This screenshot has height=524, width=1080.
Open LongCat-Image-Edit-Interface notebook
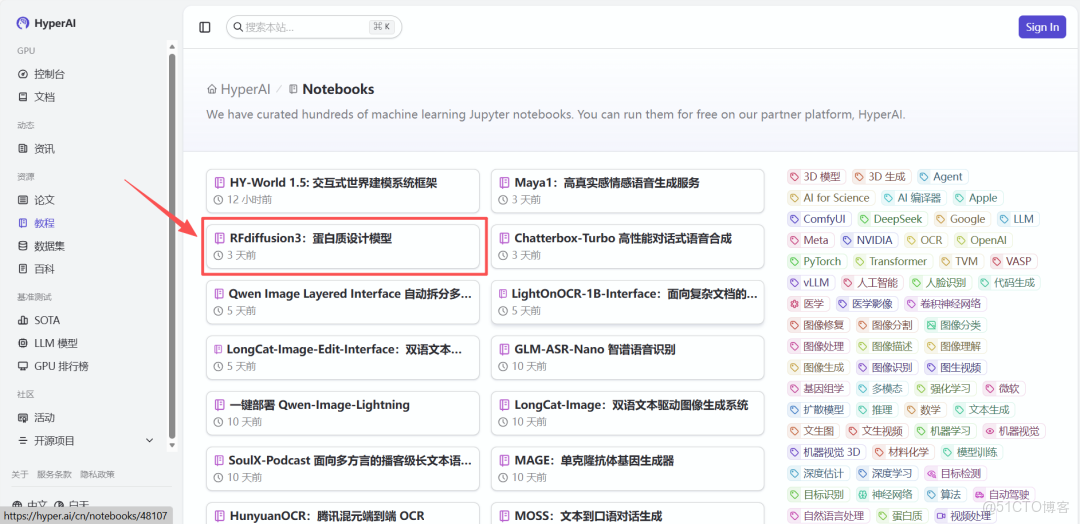point(342,357)
